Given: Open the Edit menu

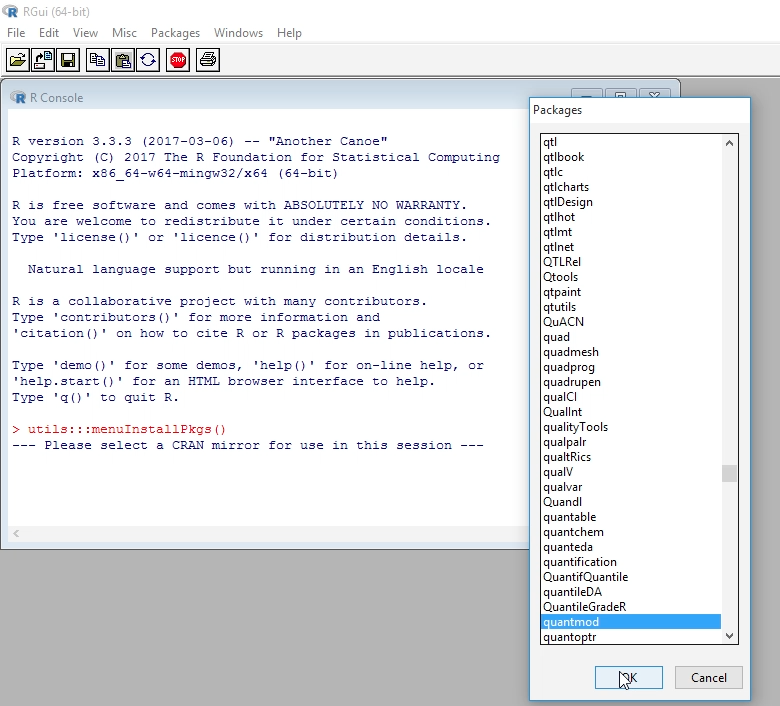Looking at the screenshot, I should point(49,33).
